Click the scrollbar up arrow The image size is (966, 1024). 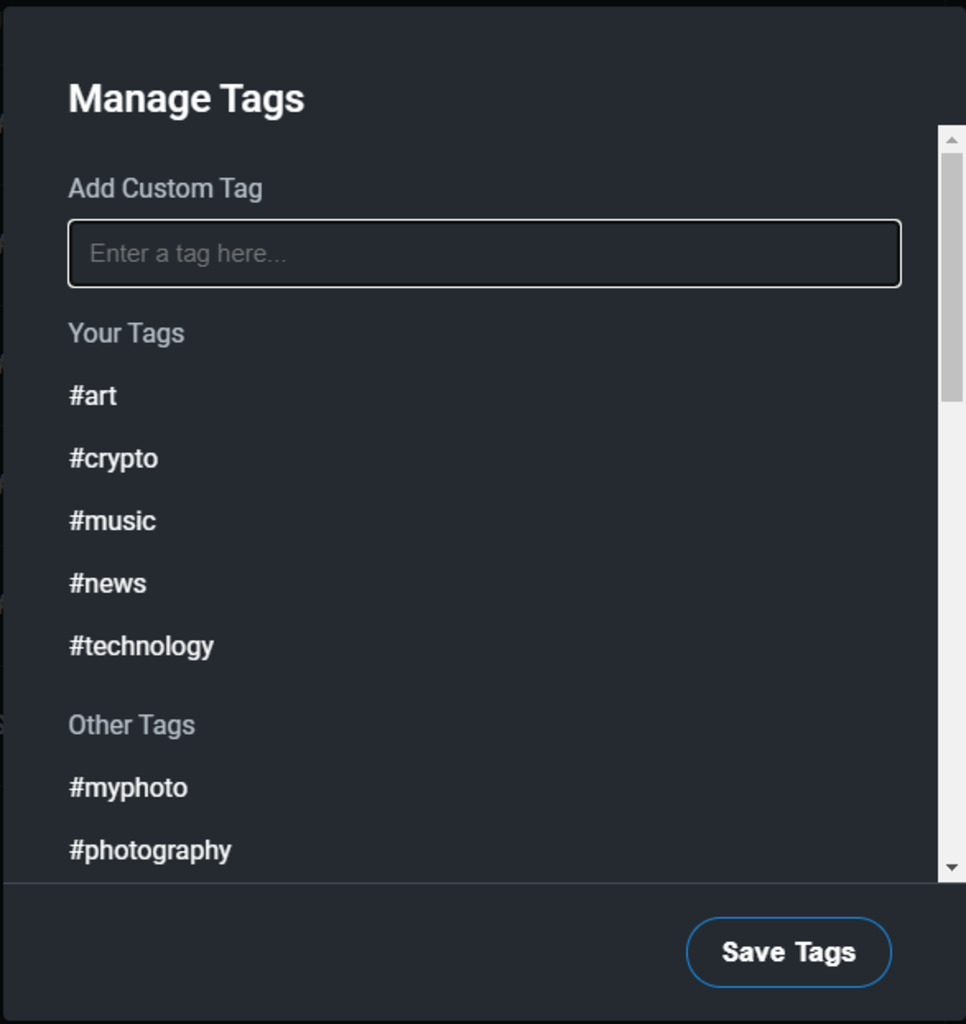952,140
